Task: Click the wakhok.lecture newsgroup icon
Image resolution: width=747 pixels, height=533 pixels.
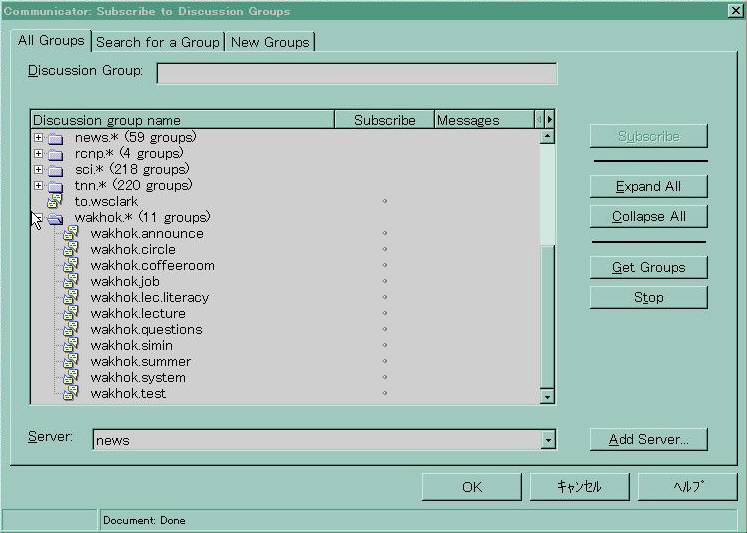Action: [x=70, y=314]
